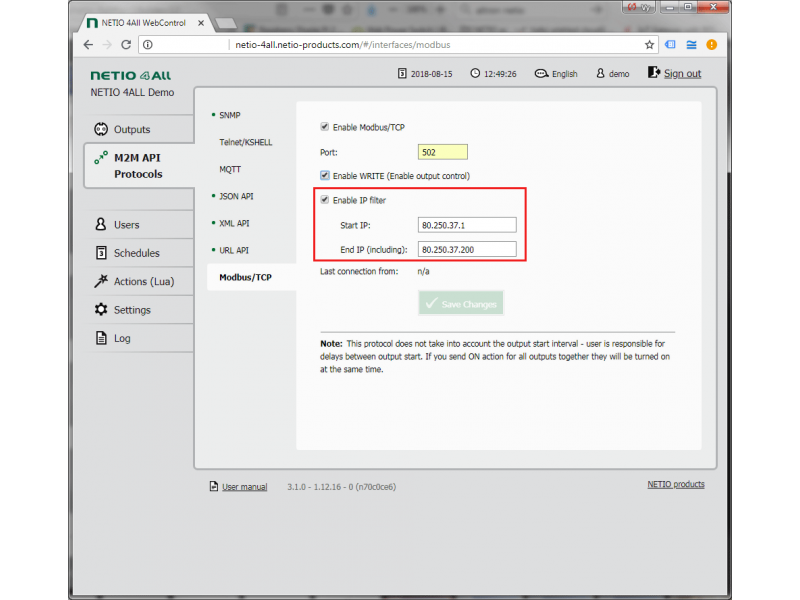Select the XML API protocol tab
This screenshot has width=800, height=600.
pos(234,223)
